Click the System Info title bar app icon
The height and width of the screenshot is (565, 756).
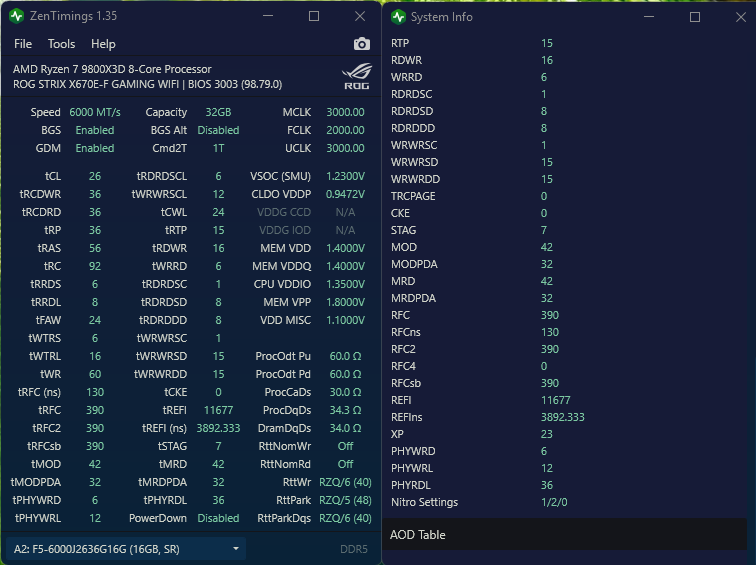click(x=398, y=17)
